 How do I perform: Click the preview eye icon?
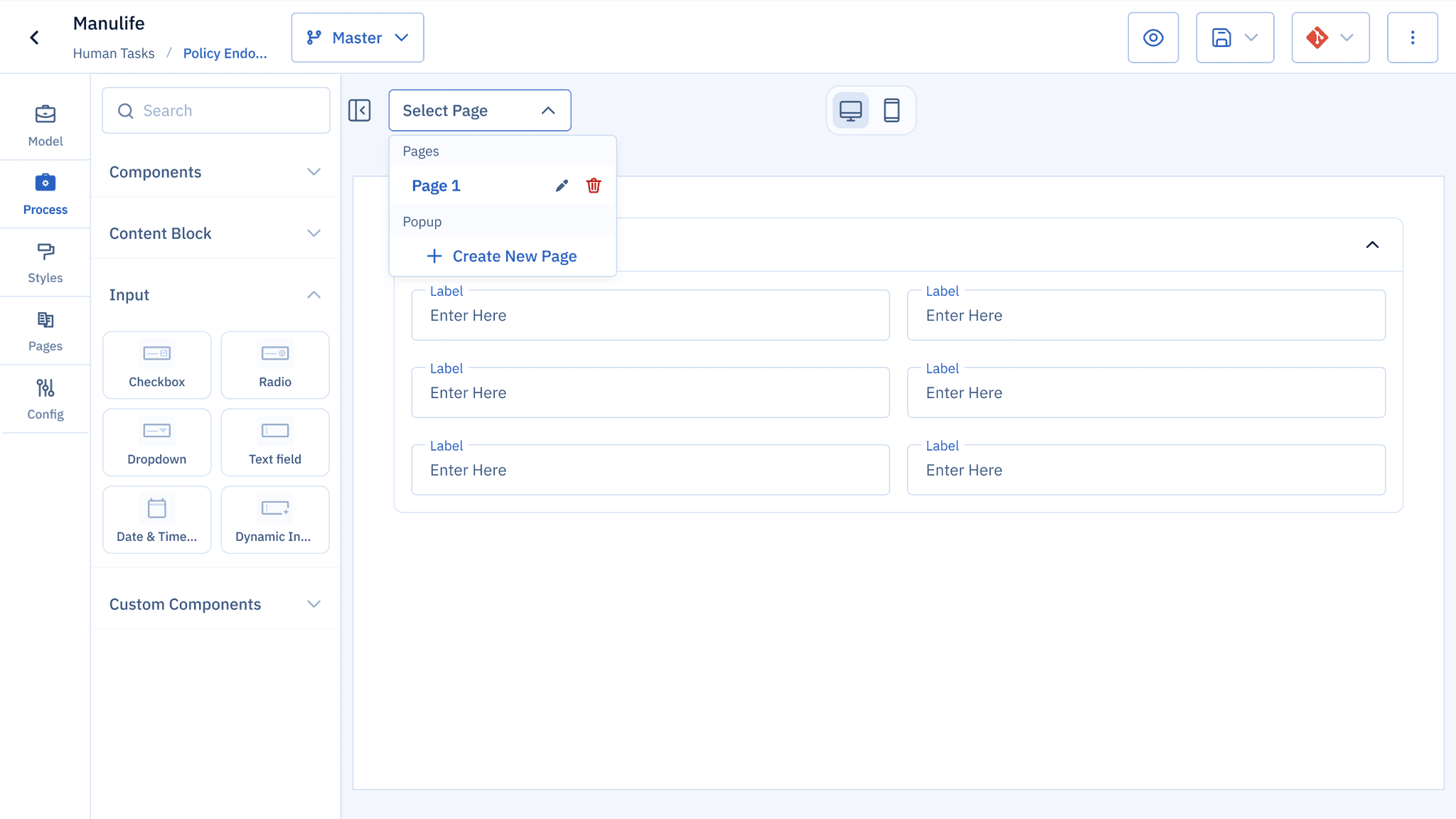1152,38
